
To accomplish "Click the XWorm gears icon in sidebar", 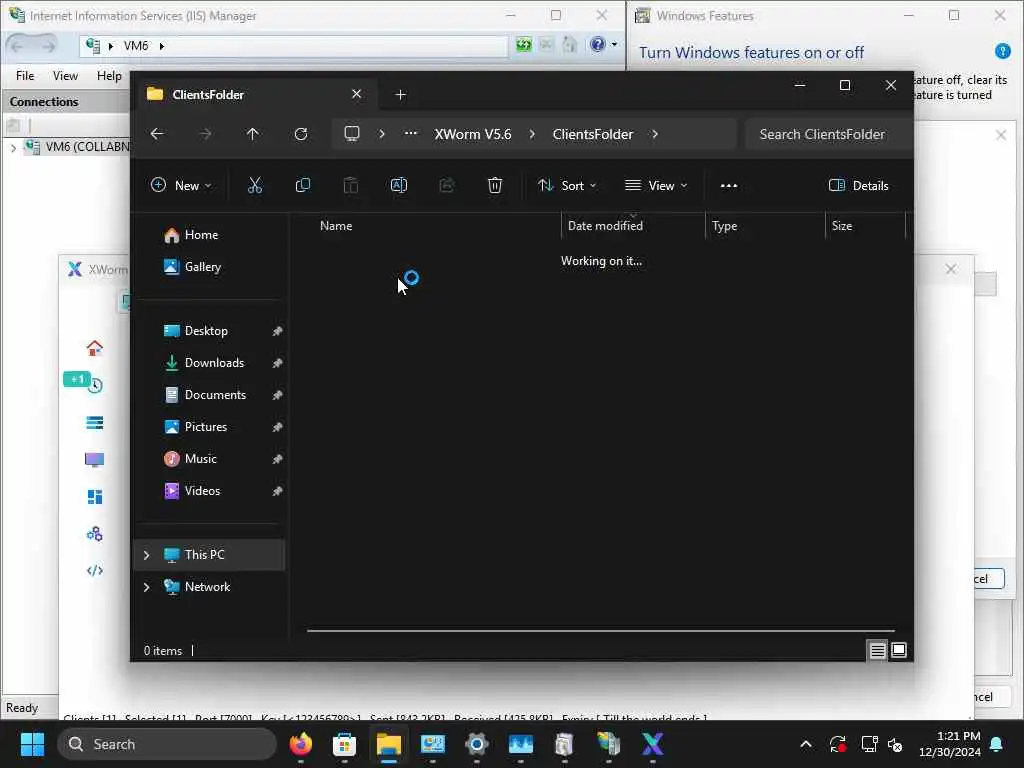I will pyautogui.click(x=95, y=534).
